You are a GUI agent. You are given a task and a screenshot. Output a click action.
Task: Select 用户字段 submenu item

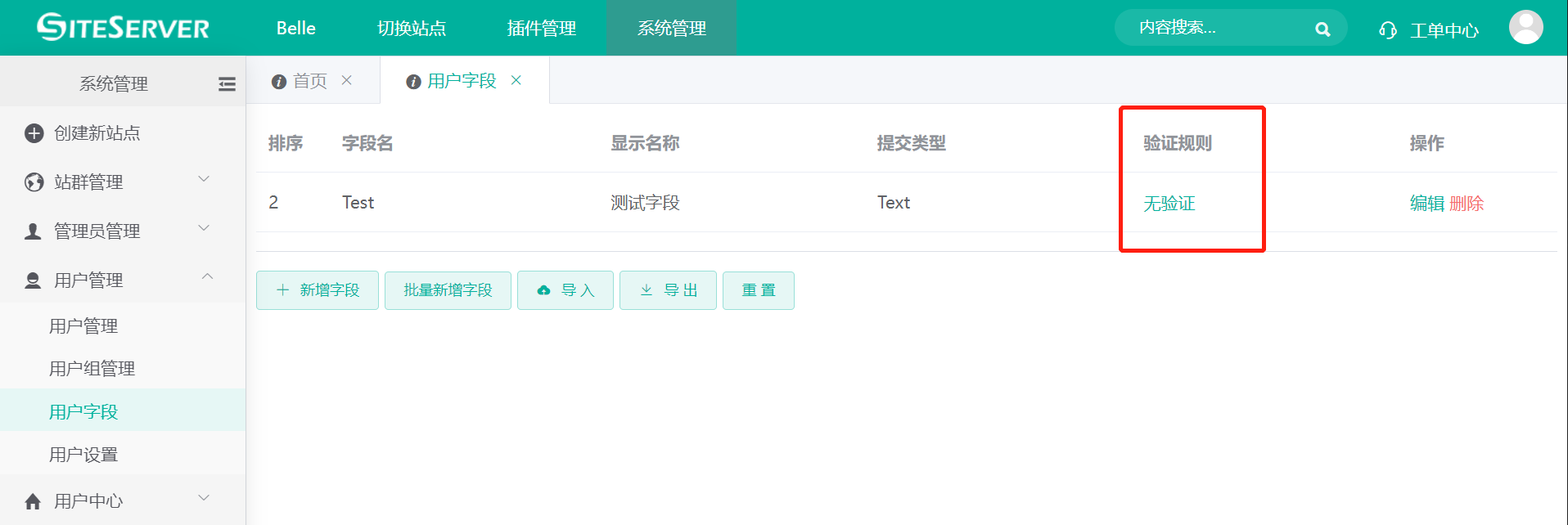coord(123,411)
